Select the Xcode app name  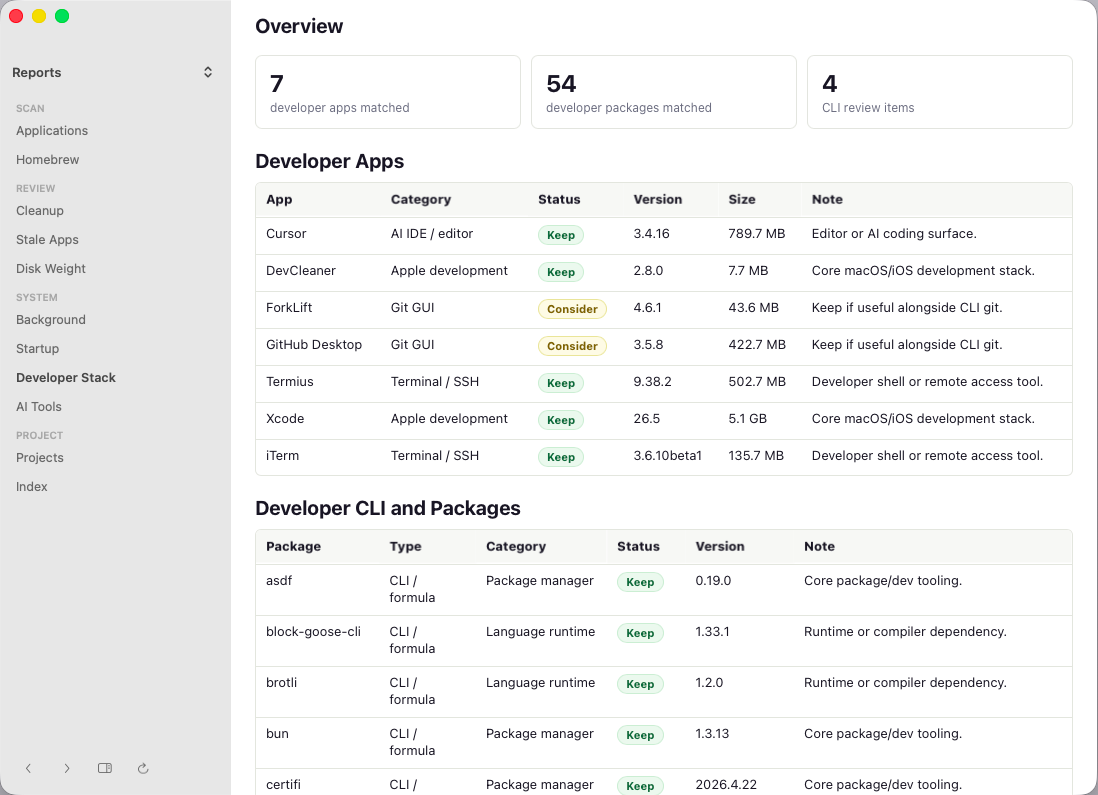pos(285,419)
